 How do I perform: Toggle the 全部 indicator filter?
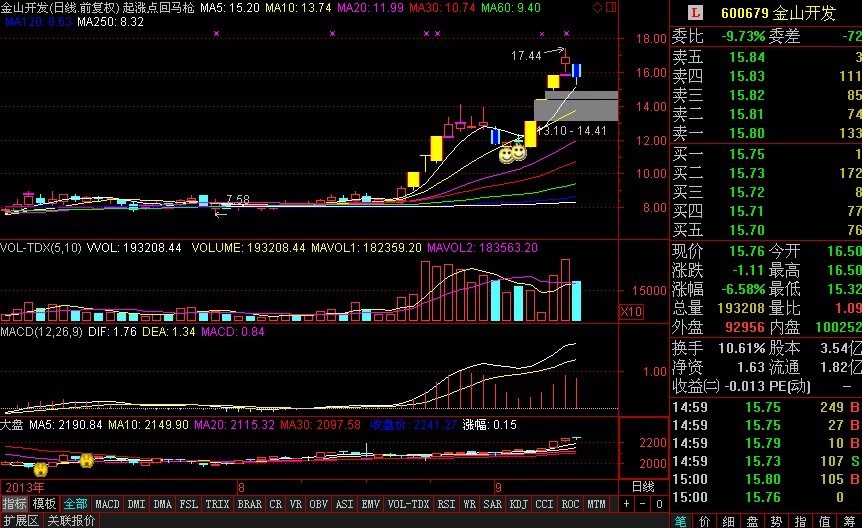click(76, 504)
